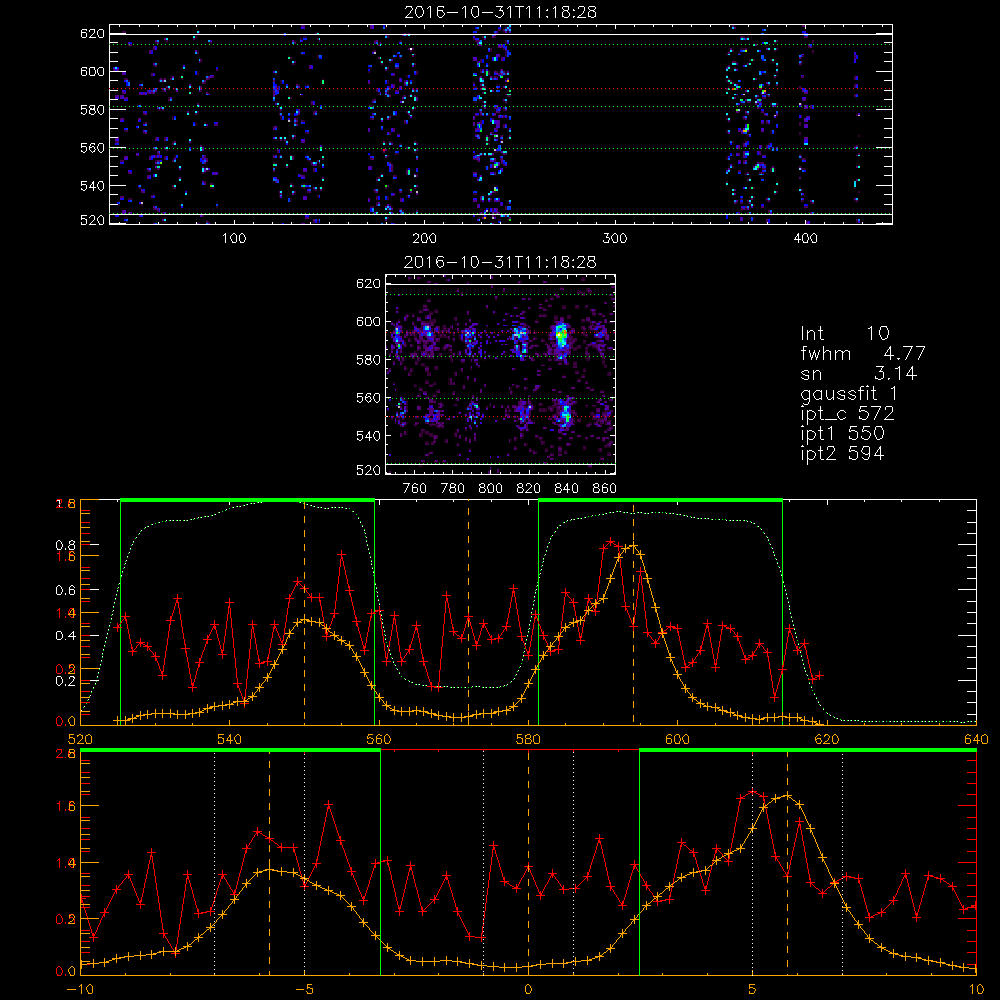
Task: Click the 'sn 3.14' value line
Action: click(858, 372)
